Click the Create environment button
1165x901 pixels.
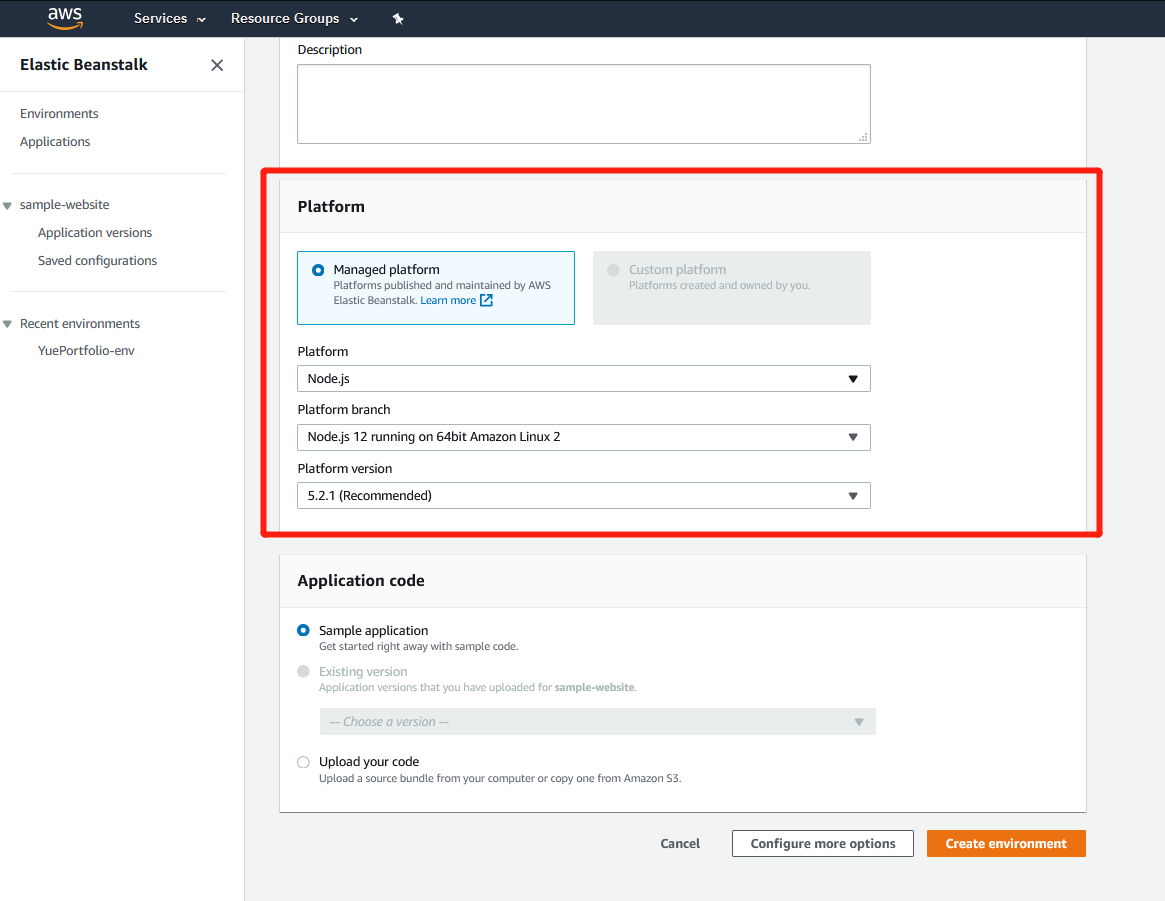tap(1006, 844)
